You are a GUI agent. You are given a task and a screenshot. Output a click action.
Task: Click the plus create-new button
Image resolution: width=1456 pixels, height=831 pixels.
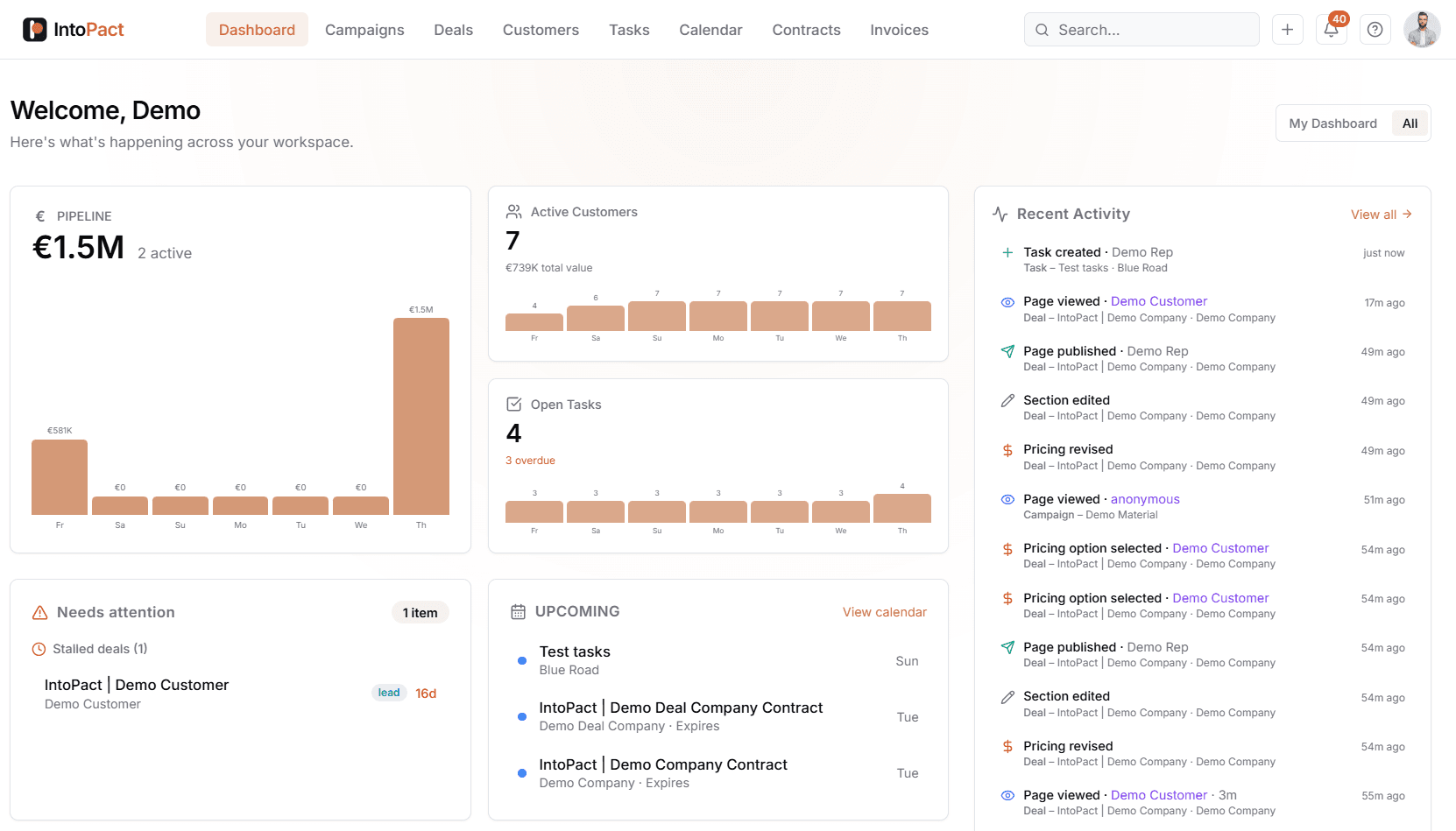click(x=1287, y=30)
